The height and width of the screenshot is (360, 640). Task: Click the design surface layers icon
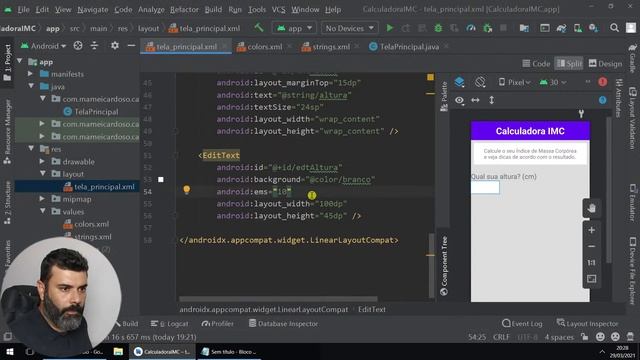[459, 82]
